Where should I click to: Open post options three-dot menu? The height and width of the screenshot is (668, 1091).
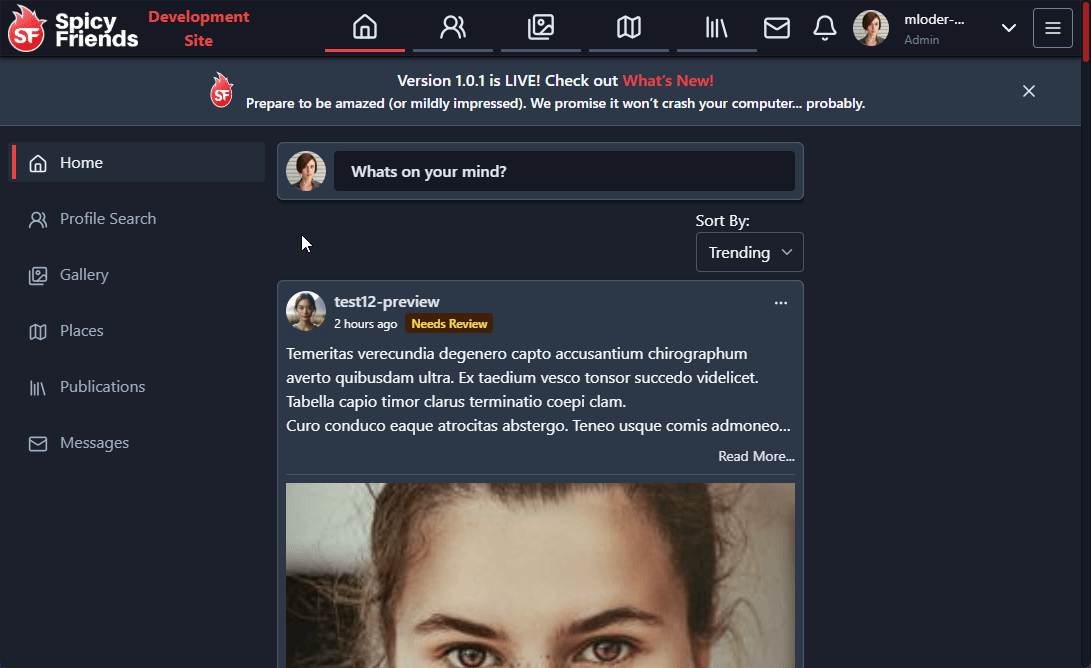pos(781,303)
